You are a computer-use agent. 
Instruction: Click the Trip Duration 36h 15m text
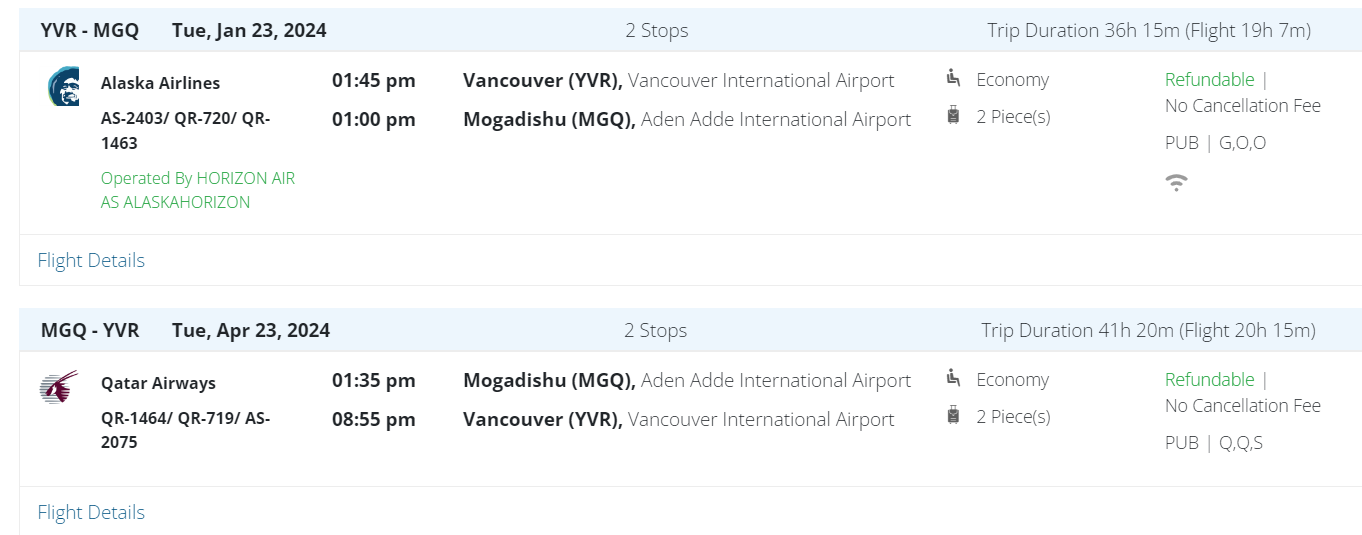click(x=1149, y=30)
